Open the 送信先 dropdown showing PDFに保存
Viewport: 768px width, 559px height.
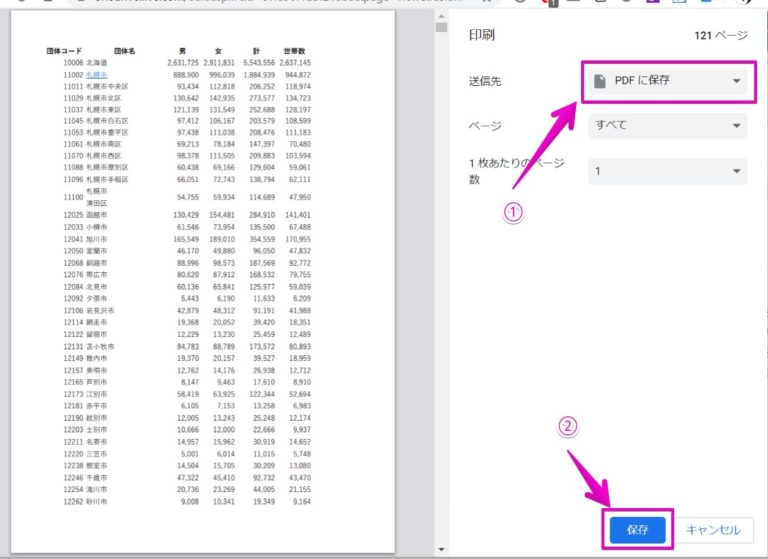click(667, 81)
